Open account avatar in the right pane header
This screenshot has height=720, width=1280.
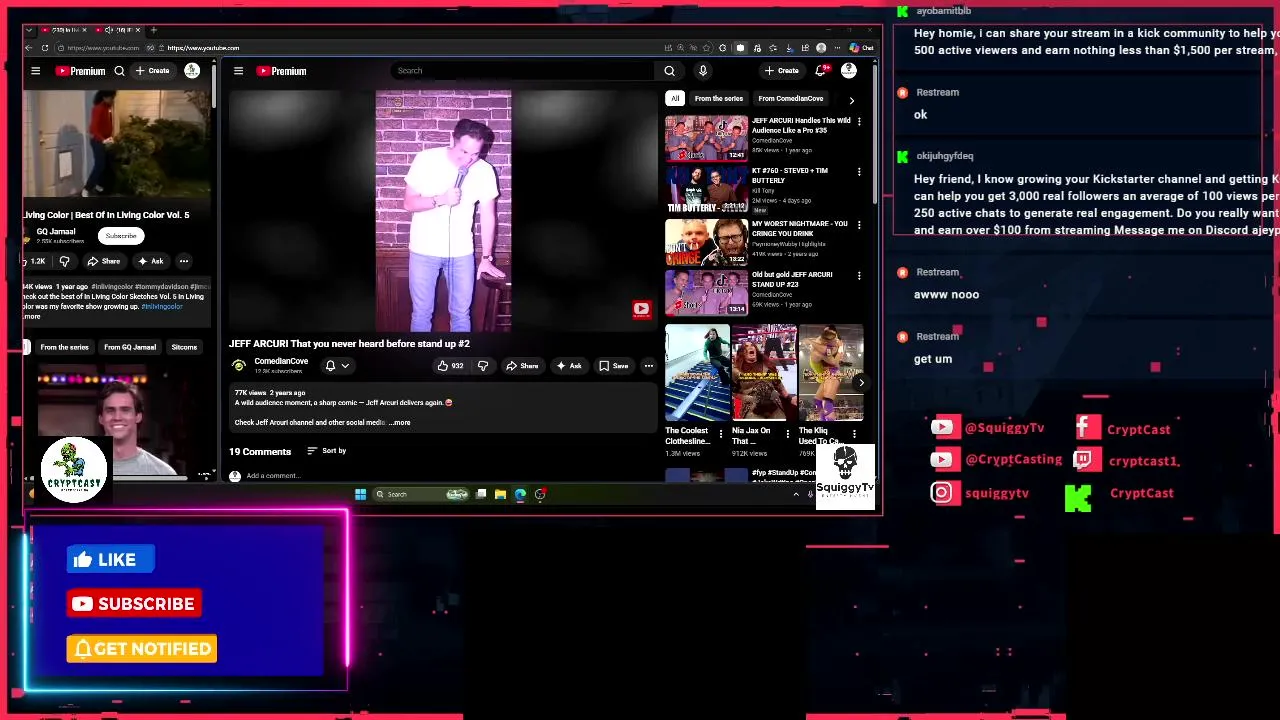tap(848, 70)
